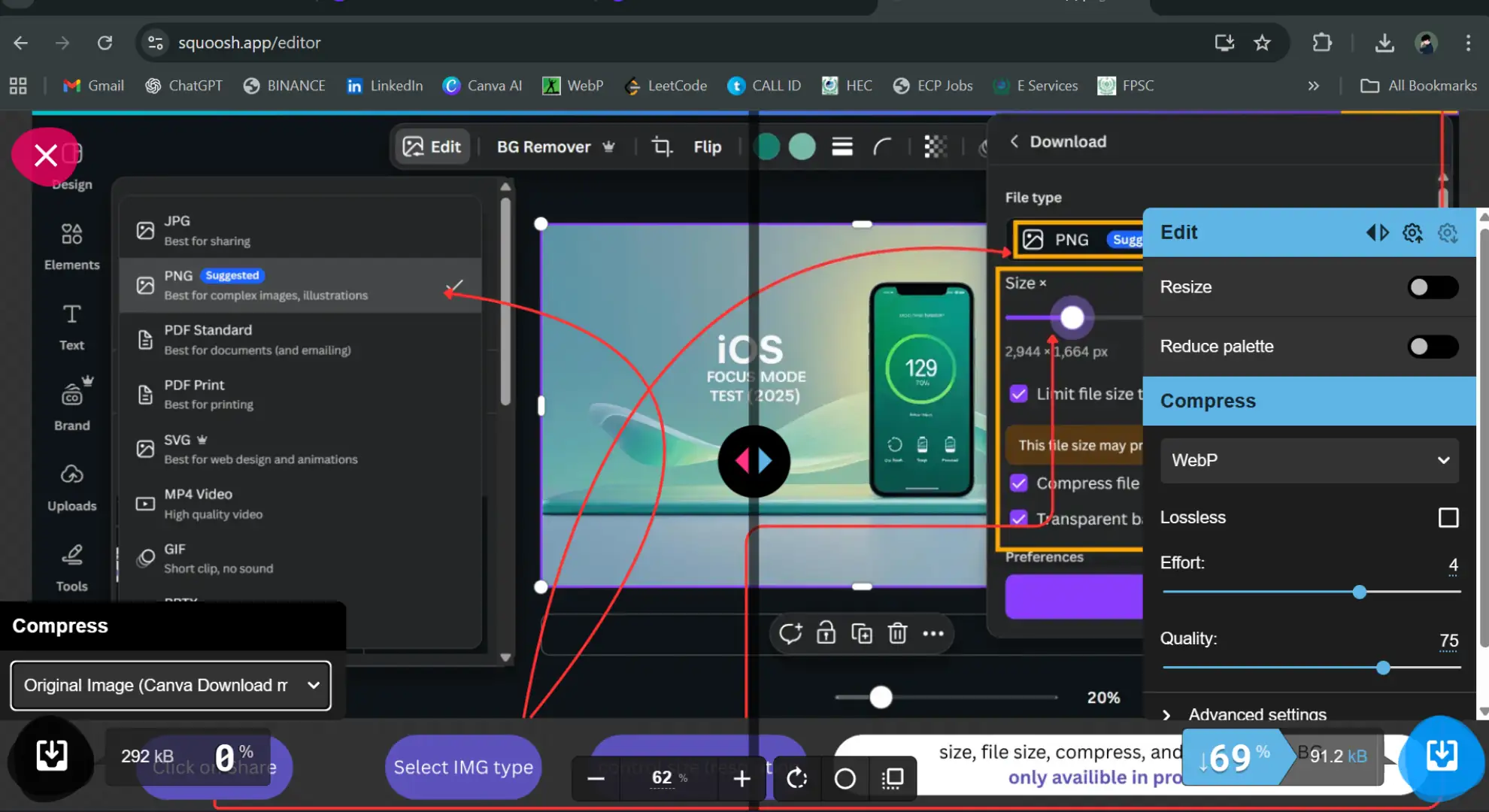This screenshot has width=1489, height=812.
Task: Open the Chrome three-dot menu
Action: 1468,43
